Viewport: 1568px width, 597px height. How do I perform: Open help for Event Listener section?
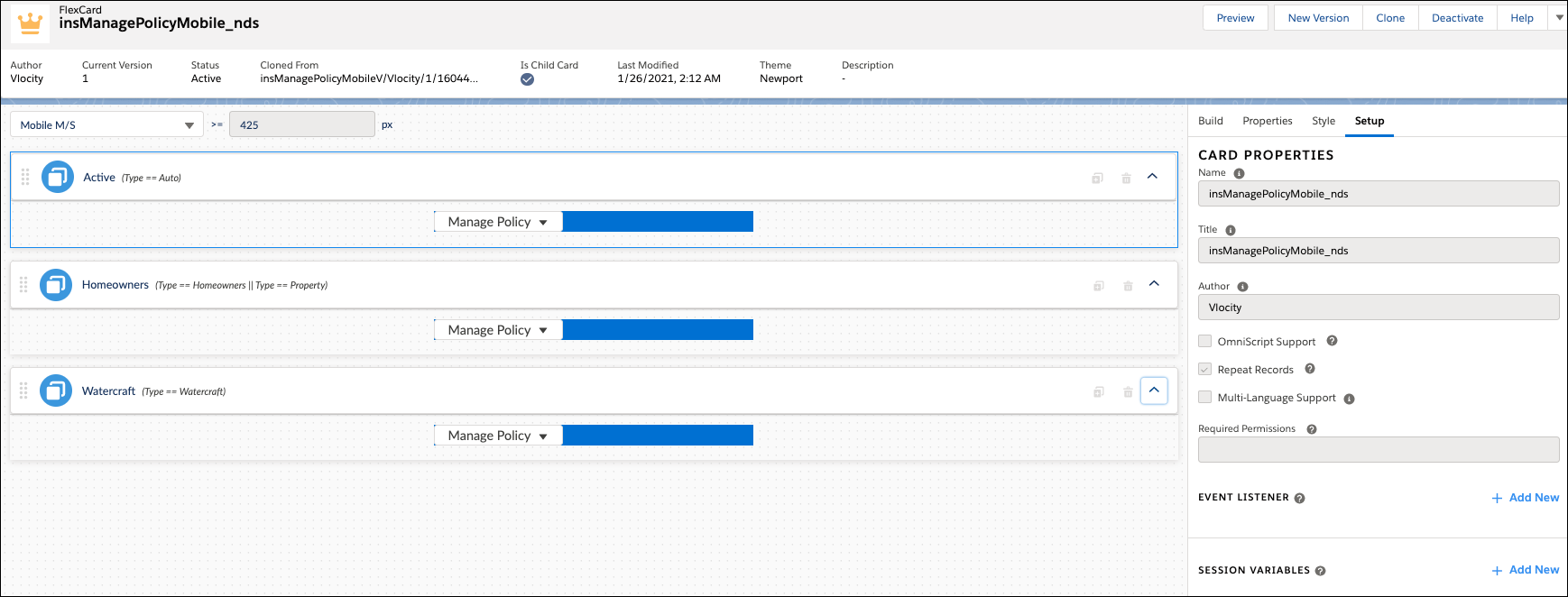point(1299,498)
